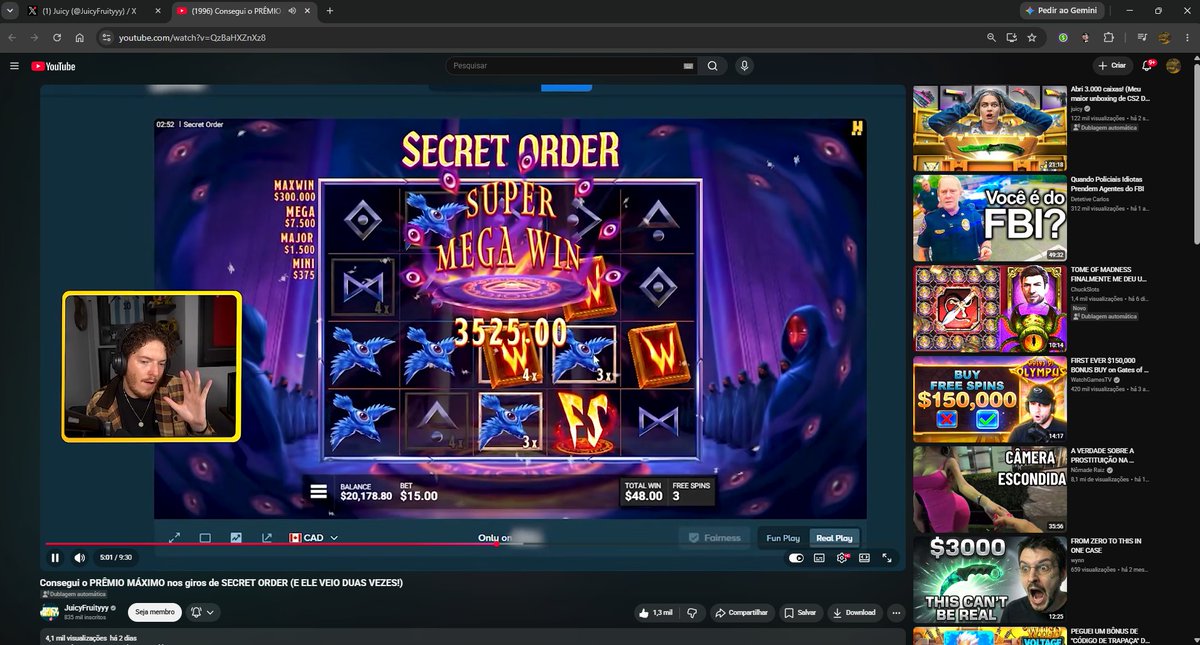Open Abri 3.000 caixas video thumbnail
The height and width of the screenshot is (645, 1200).
(989, 128)
